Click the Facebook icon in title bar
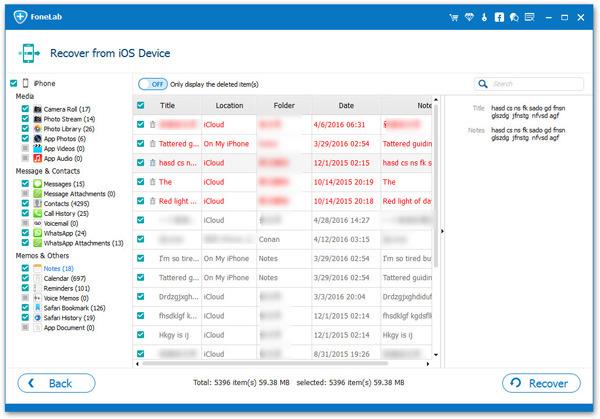 point(499,17)
